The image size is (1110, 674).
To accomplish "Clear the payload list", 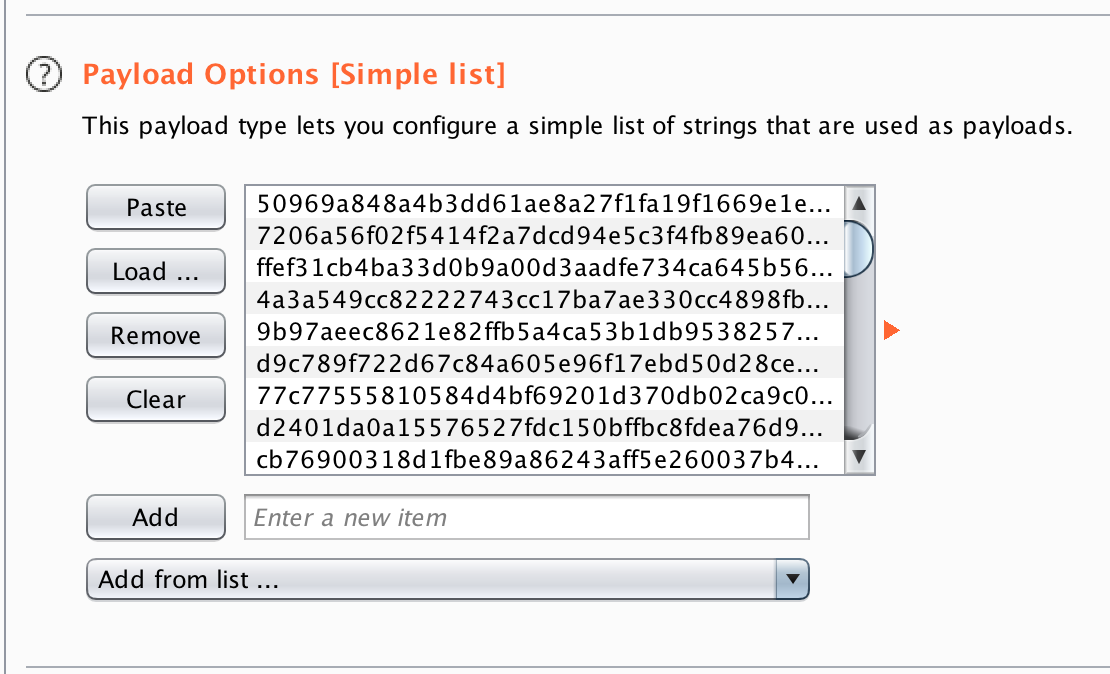I will [155, 400].
